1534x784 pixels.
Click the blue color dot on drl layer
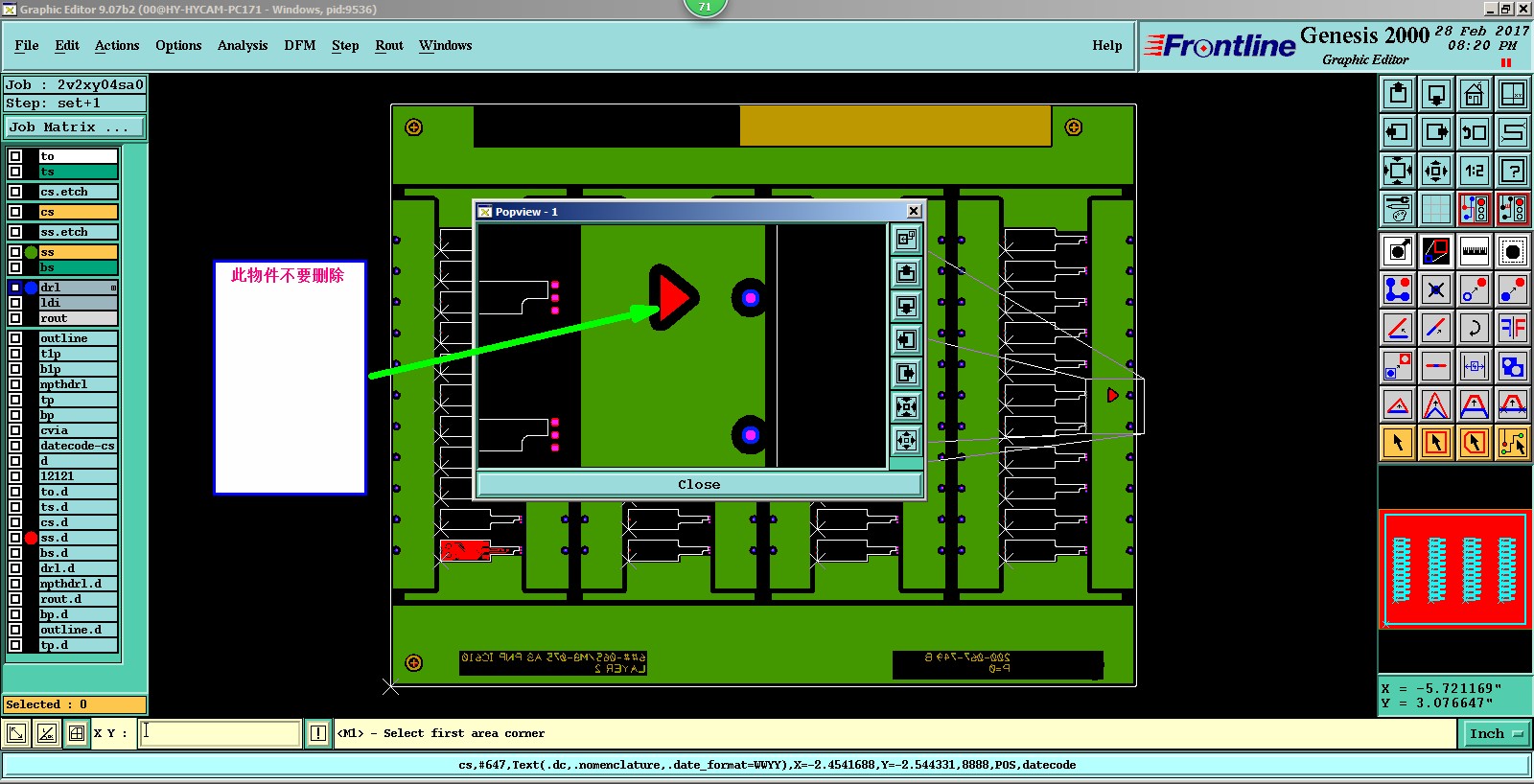click(31, 288)
